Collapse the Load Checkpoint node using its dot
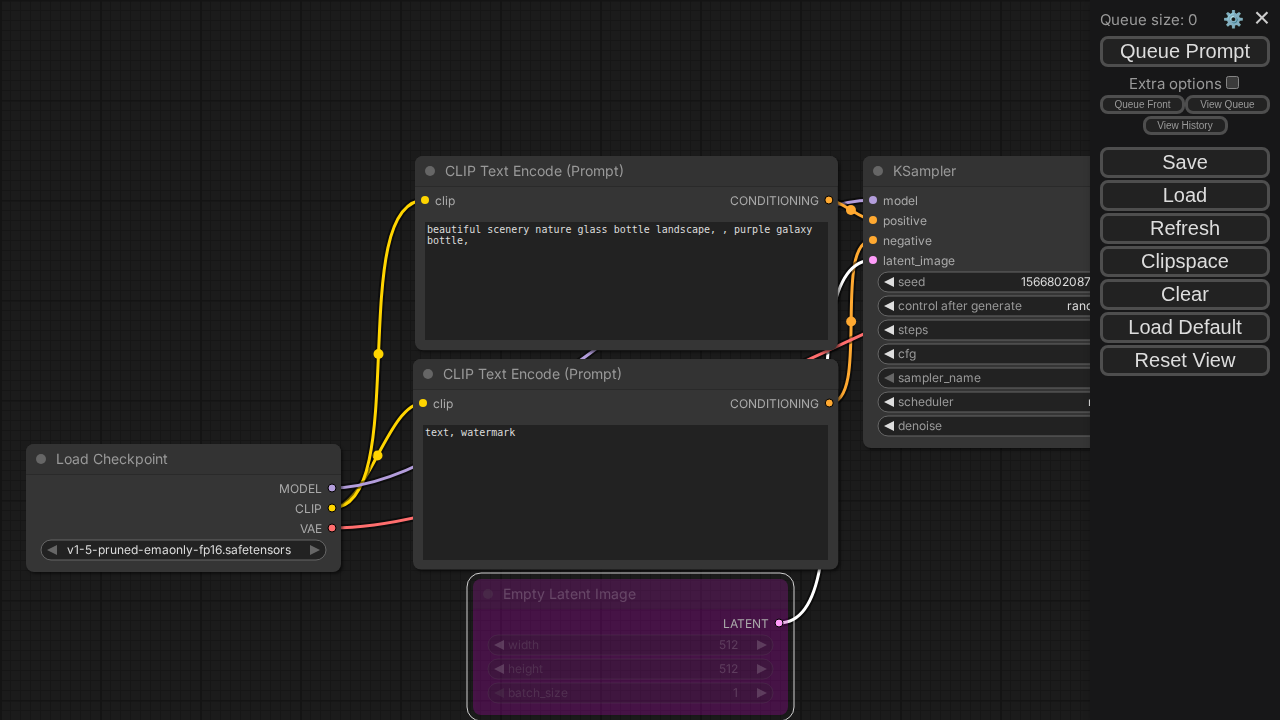Image resolution: width=1280 pixels, height=720 pixels. tap(41, 459)
